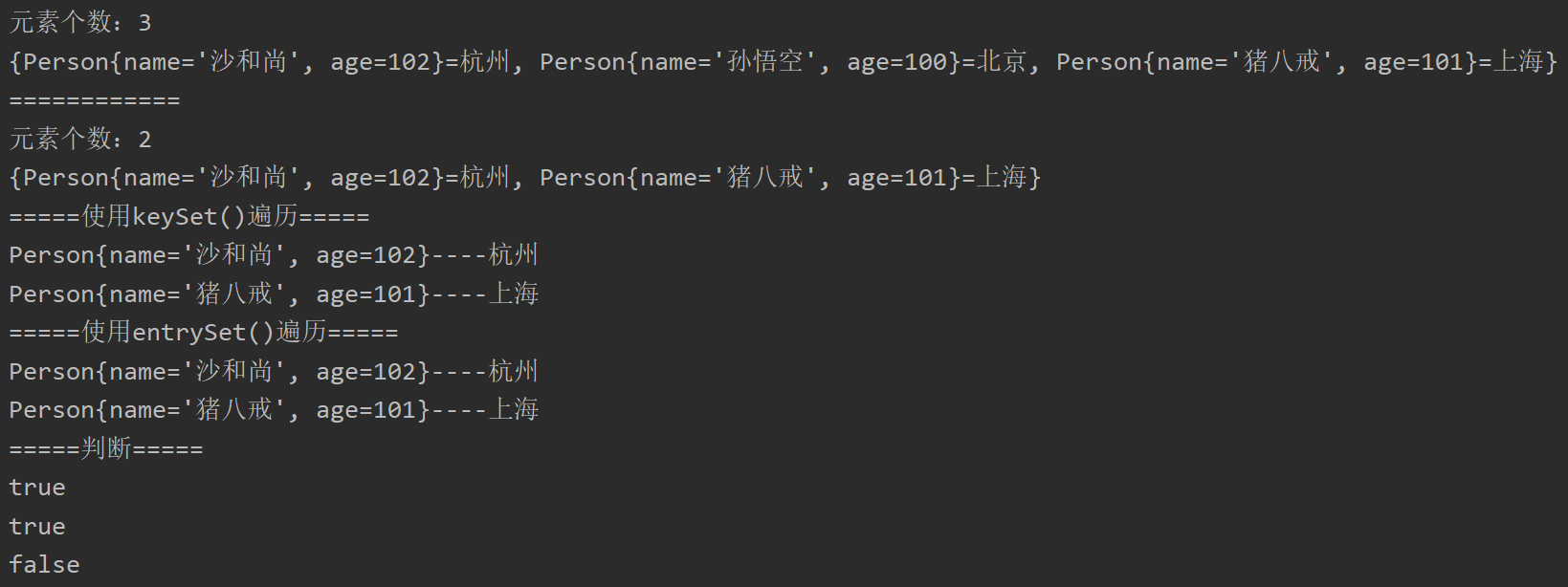This screenshot has width=1568, height=587.
Task: Click the 猪八戒 line below the keySet() header
Action: [x=274, y=294]
